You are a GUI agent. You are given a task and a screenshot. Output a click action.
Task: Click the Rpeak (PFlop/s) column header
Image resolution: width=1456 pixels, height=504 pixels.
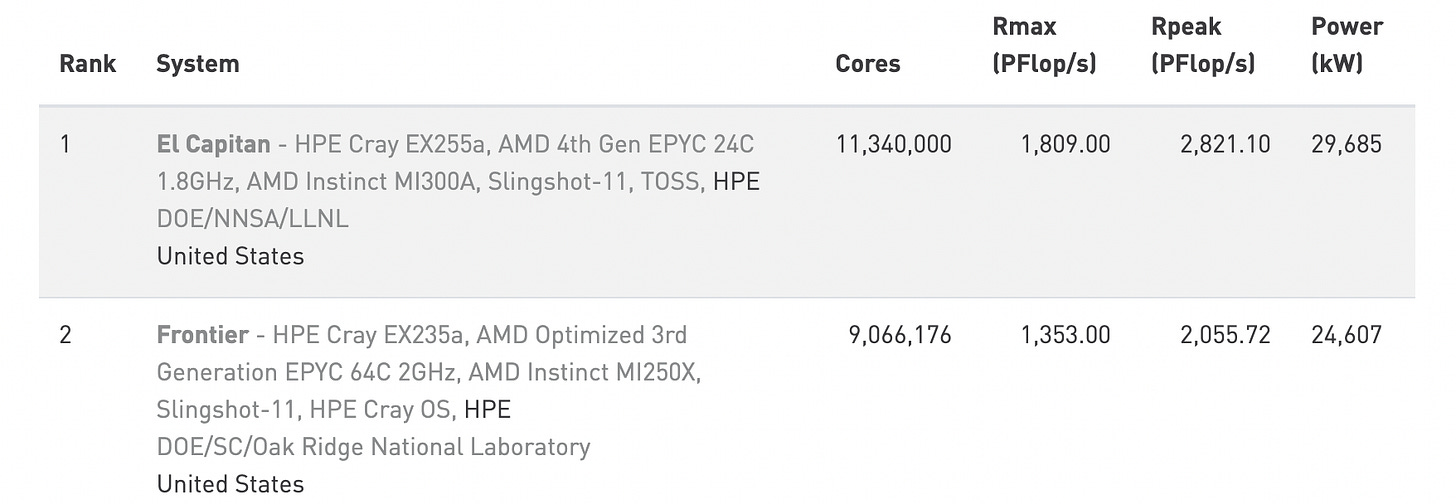click(1202, 45)
